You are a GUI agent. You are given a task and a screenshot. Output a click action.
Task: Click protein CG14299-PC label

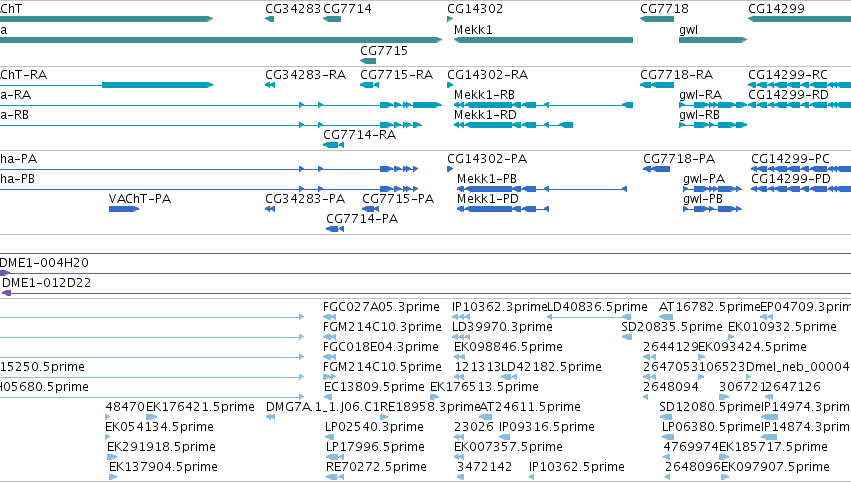(790, 159)
